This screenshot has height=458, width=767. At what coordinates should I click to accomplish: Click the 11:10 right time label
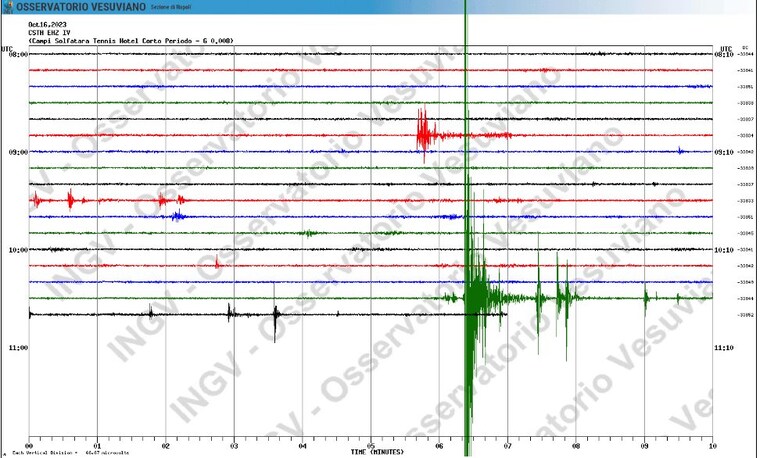(724, 348)
